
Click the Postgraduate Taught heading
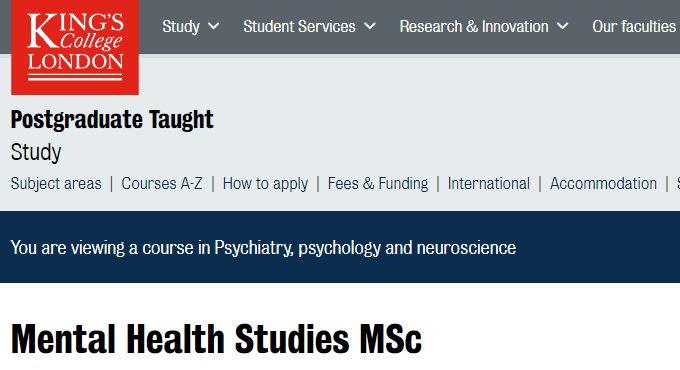click(112, 120)
